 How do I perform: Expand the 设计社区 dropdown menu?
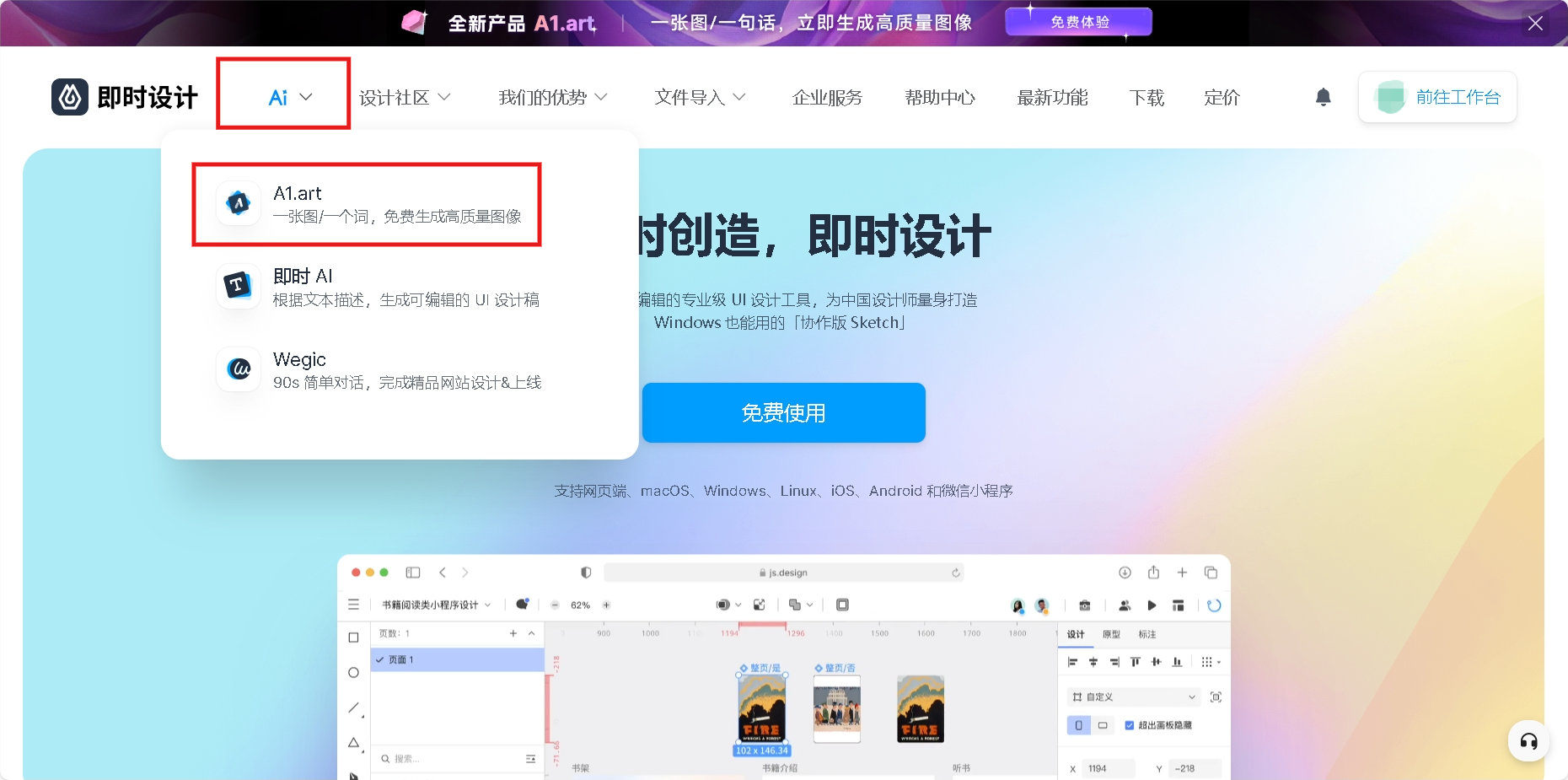click(405, 98)
